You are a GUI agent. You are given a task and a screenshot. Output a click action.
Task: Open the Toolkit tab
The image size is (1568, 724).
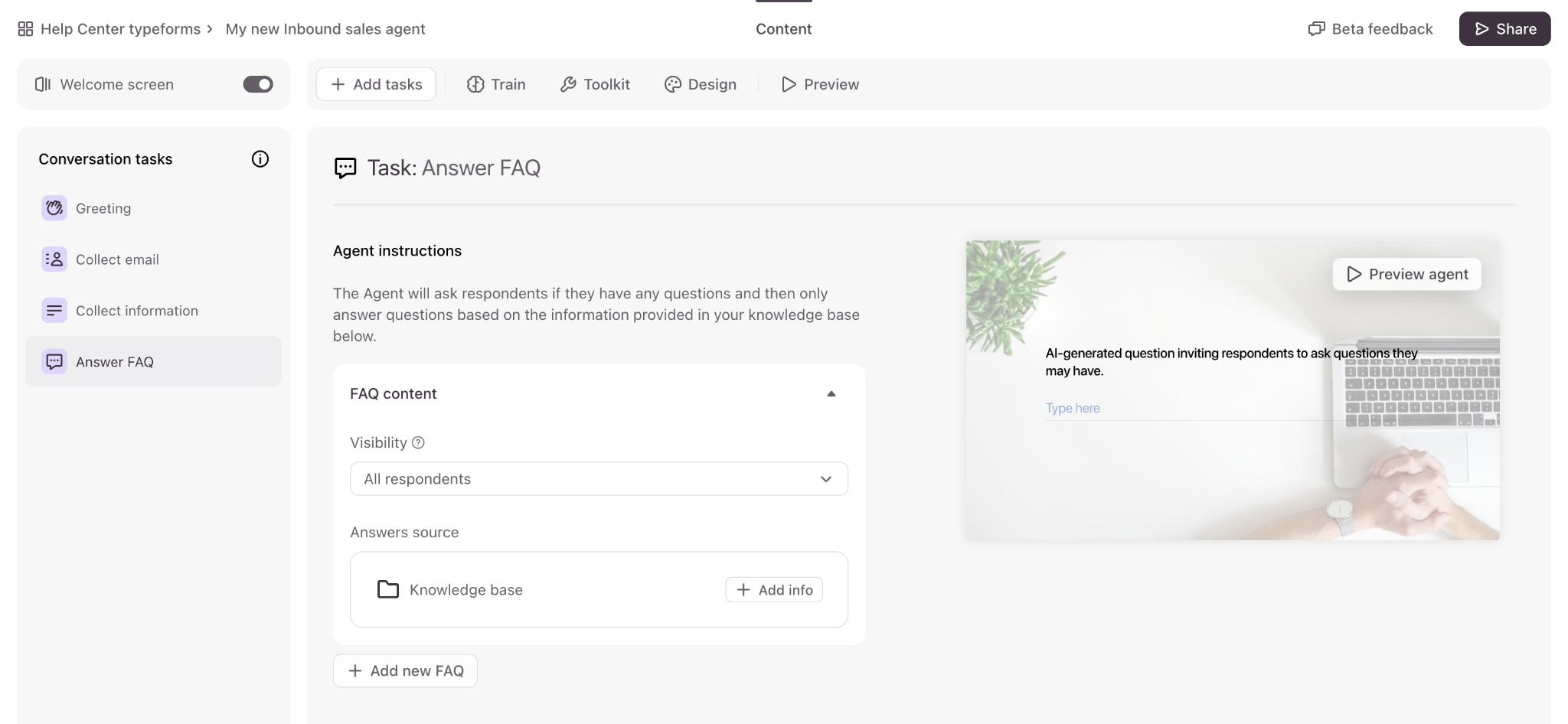[x=595, y=84]
